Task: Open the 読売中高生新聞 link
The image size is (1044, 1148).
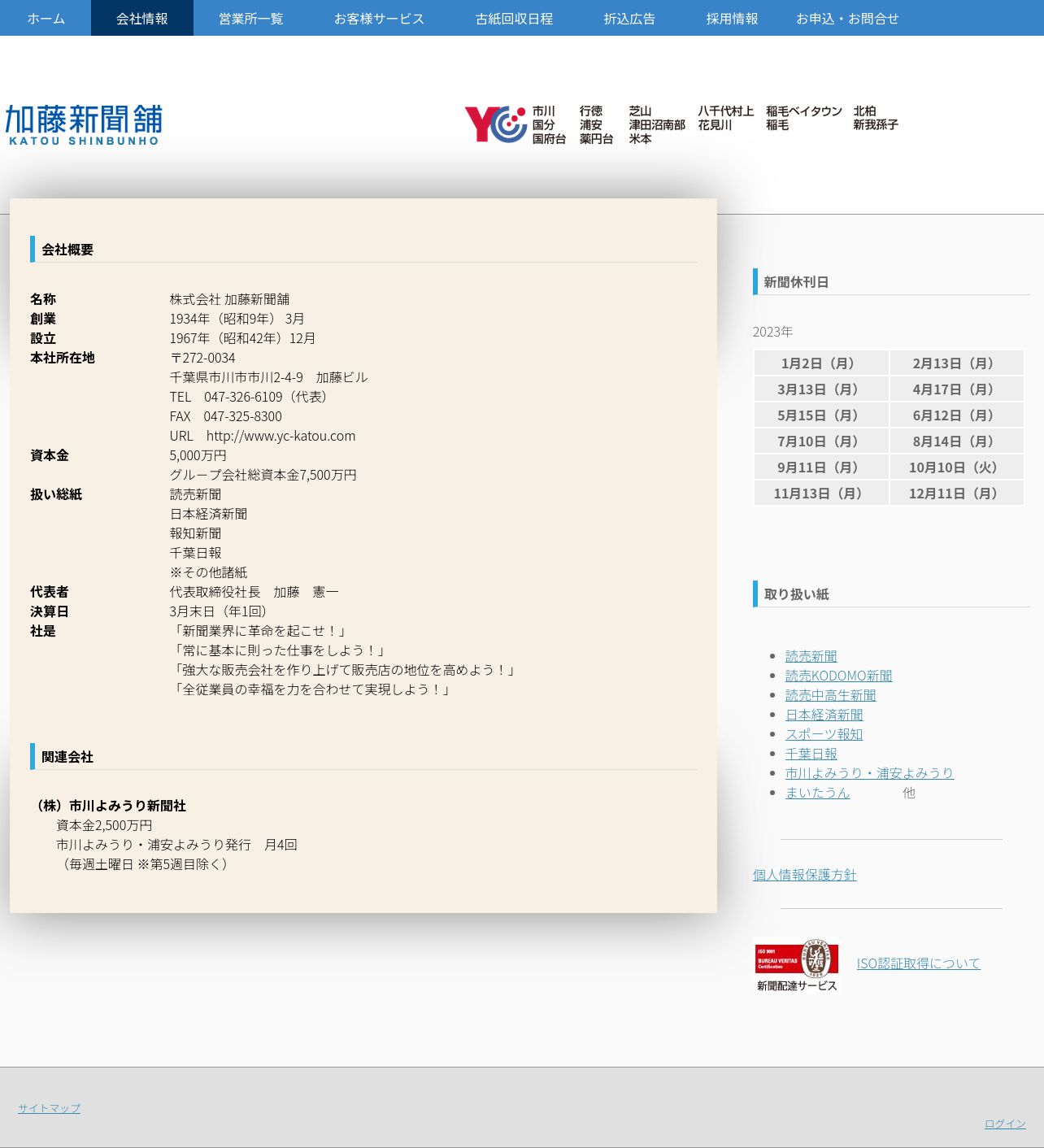Action: (830, 695)
